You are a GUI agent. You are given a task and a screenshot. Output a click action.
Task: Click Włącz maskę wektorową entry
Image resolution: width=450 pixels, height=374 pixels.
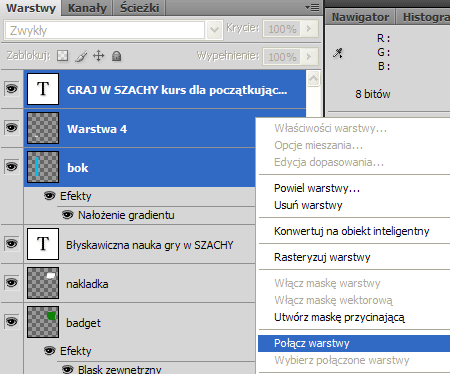[333, 300]
